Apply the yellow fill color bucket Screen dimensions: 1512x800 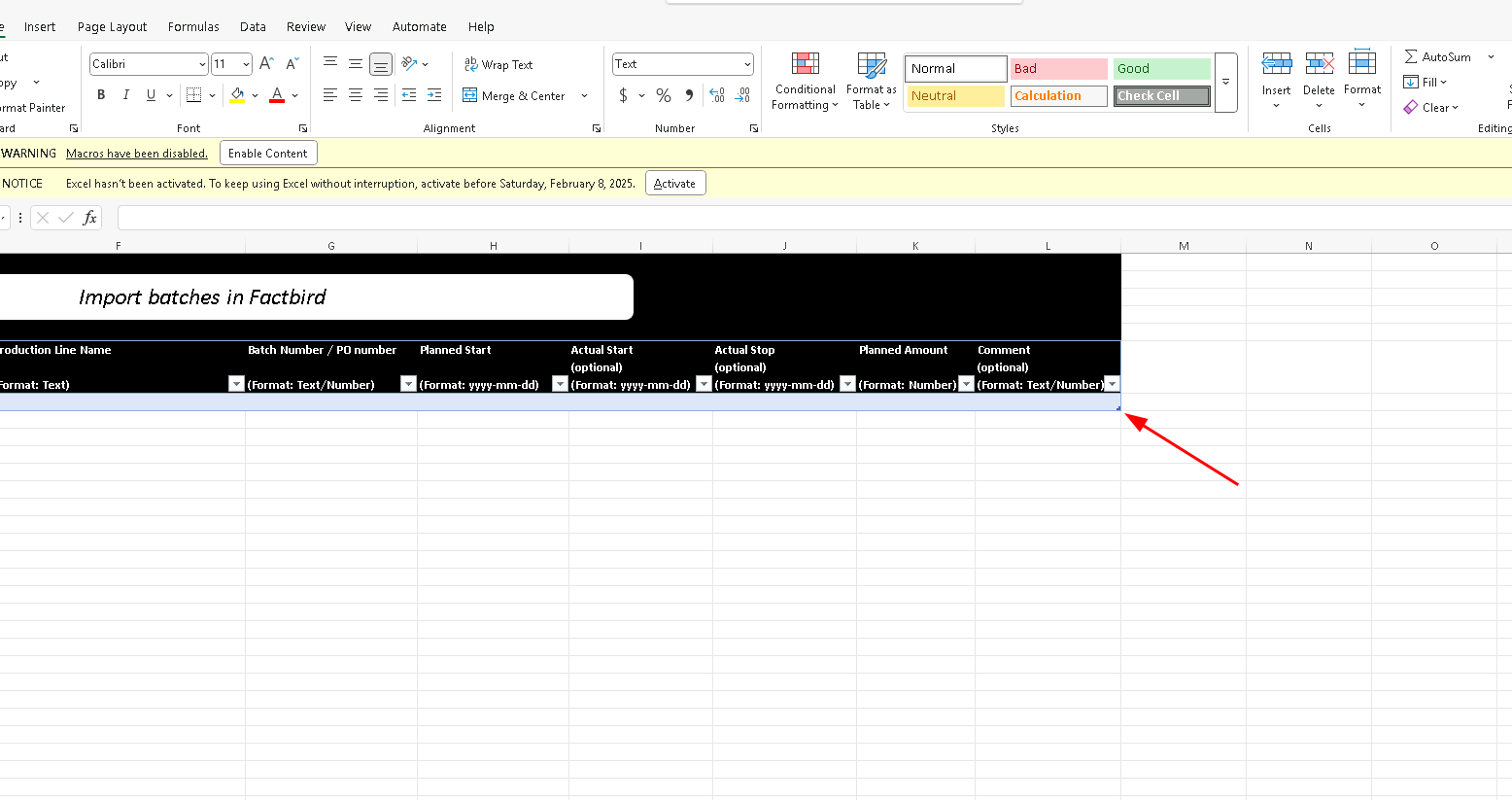pos(237,95)
